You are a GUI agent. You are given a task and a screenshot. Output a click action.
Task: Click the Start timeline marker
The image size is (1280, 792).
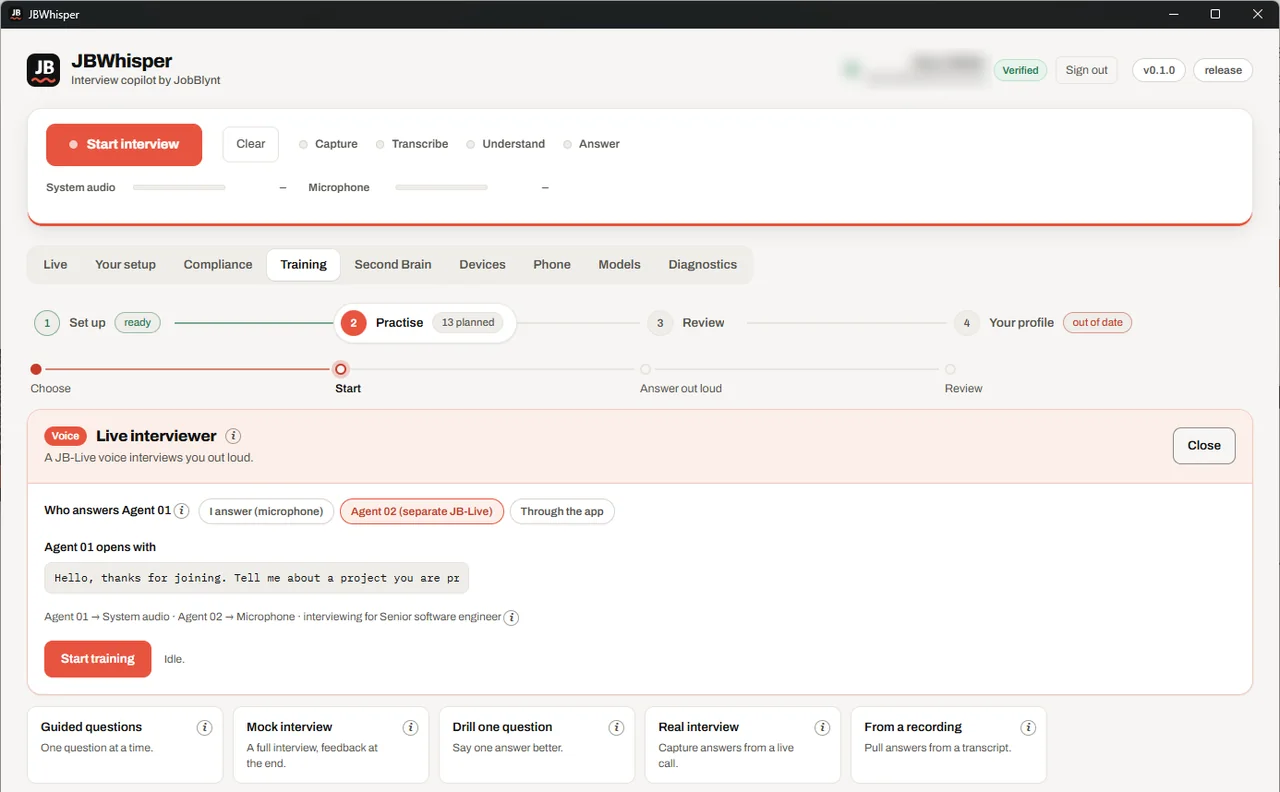[x=341, y=369]
